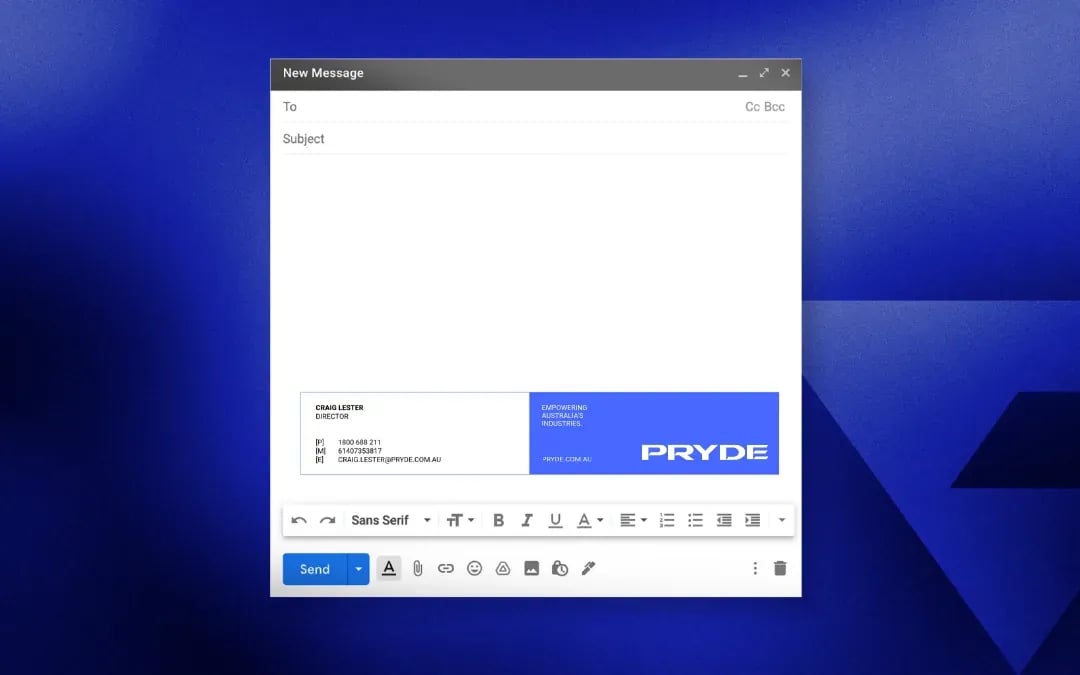Insert signature with the pen icon
Viewport: 1080px width, 675px height.
[588, 568]
